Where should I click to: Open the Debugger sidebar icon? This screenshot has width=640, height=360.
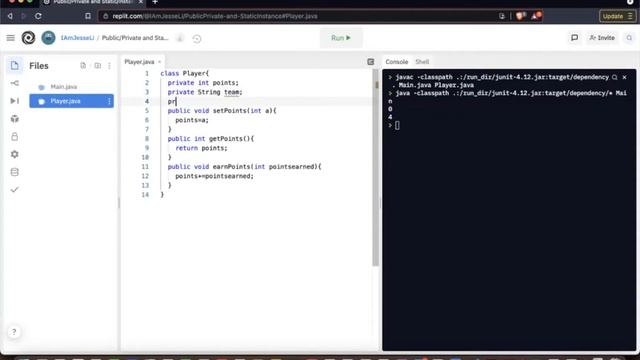click(15, 101)
